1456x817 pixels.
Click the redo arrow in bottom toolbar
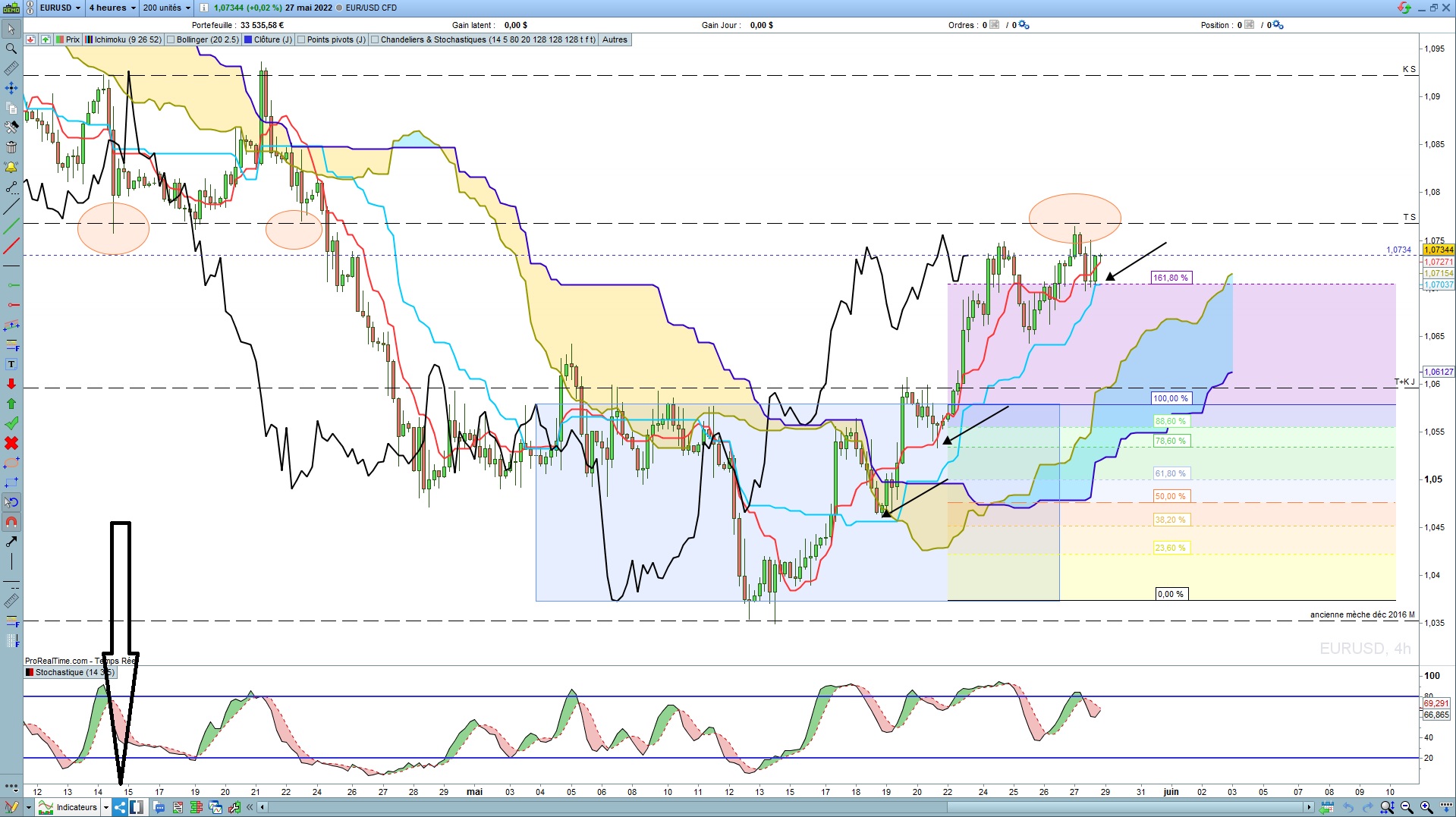click(x=1368, y=808)
